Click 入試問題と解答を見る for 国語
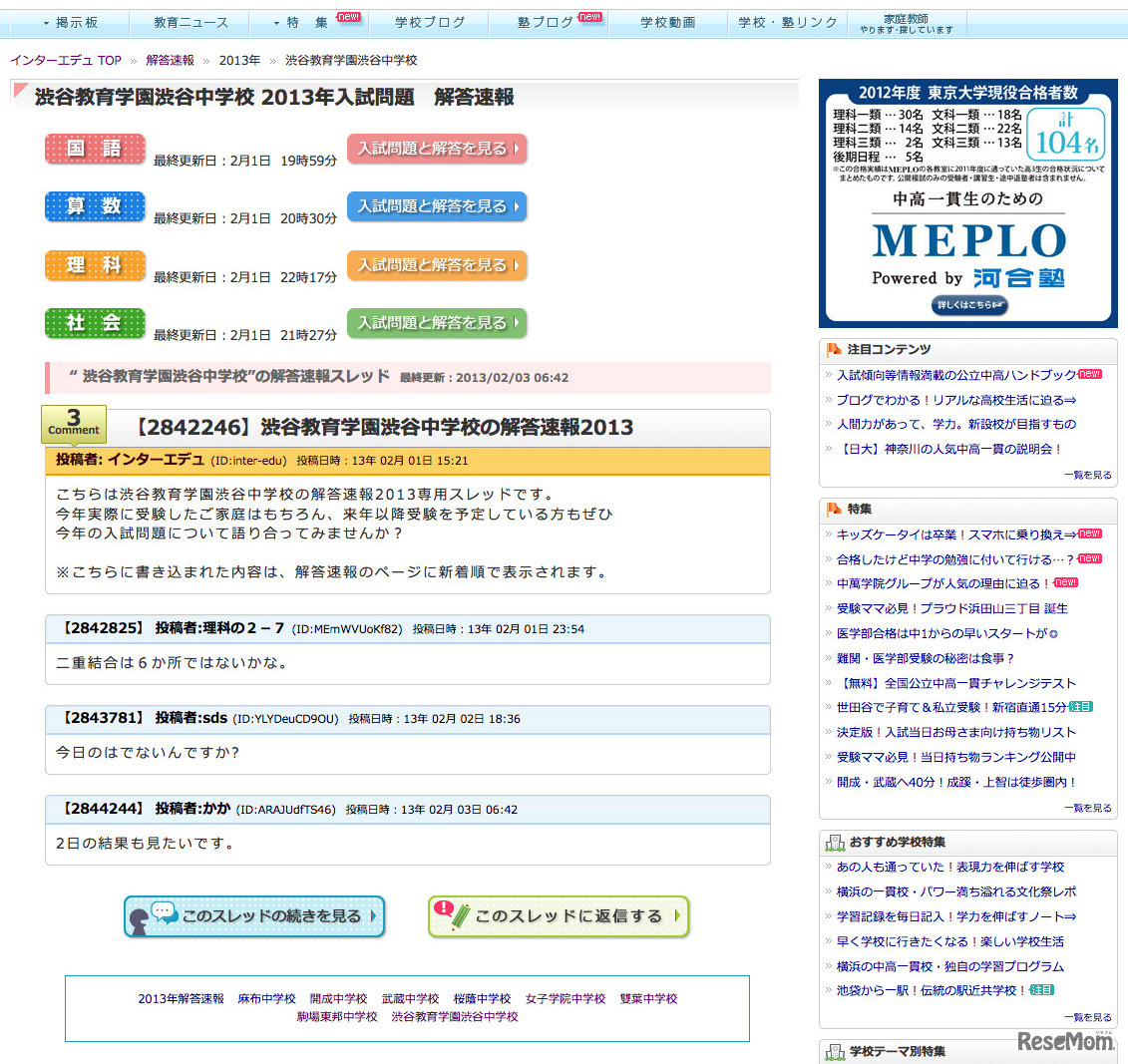This screenshot has height=1064, width=1128. click(x=437, y=148)
